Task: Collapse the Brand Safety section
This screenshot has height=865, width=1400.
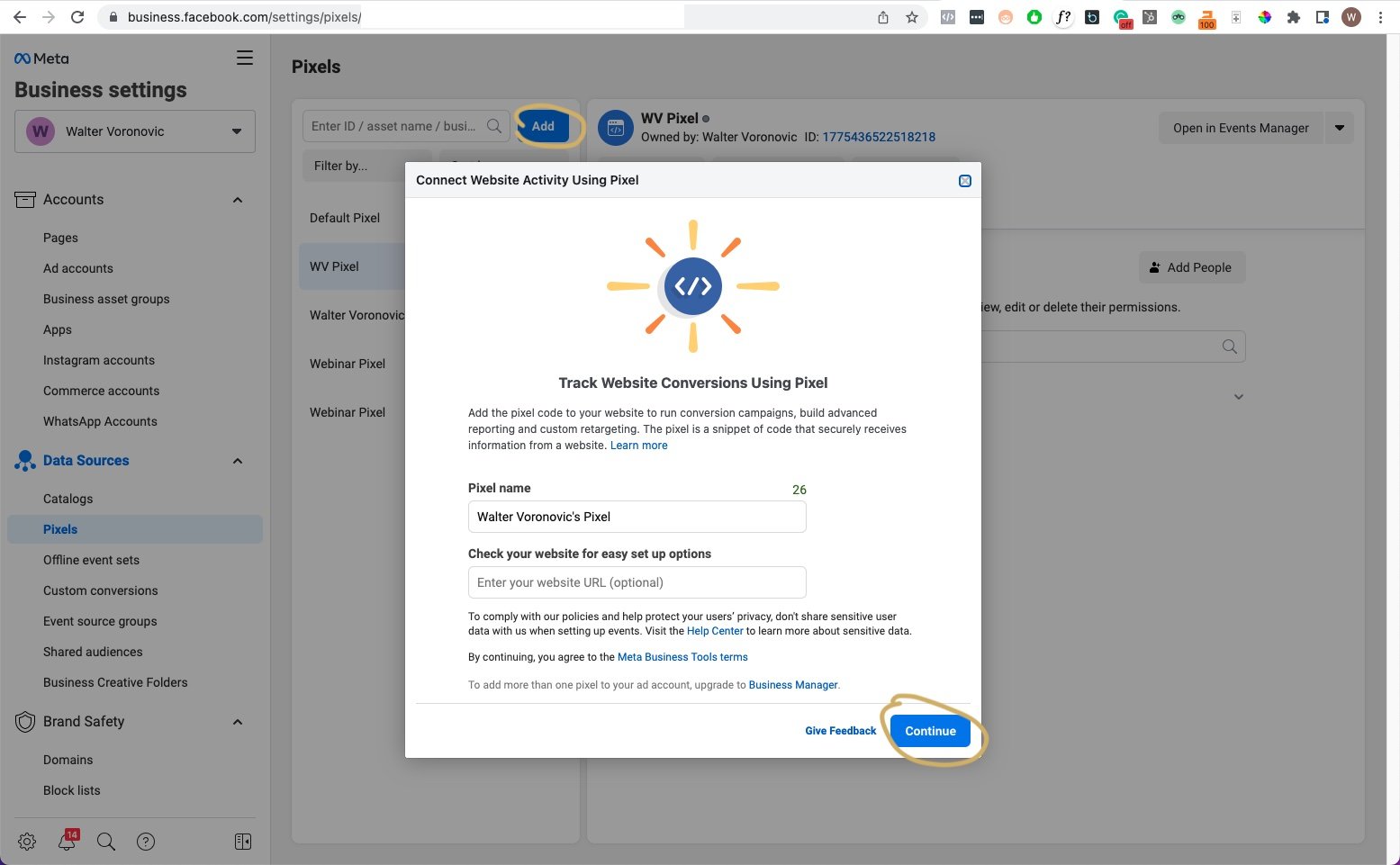Action: tap(238, 722)
